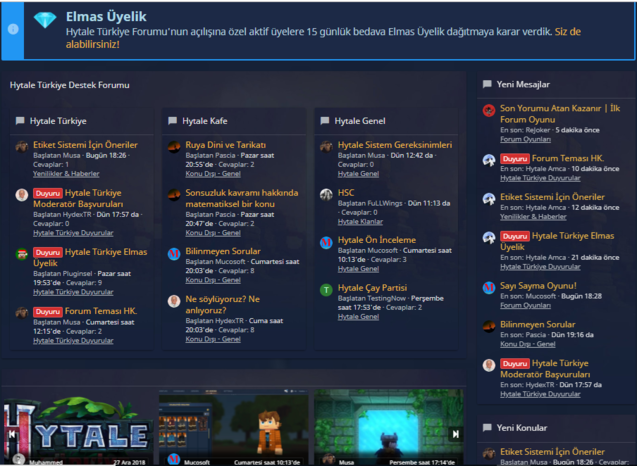The image size is (637, 466).
Task: Click avatar beside Sonsuzluk kavramı topic
Action: [x=174, y=195]
